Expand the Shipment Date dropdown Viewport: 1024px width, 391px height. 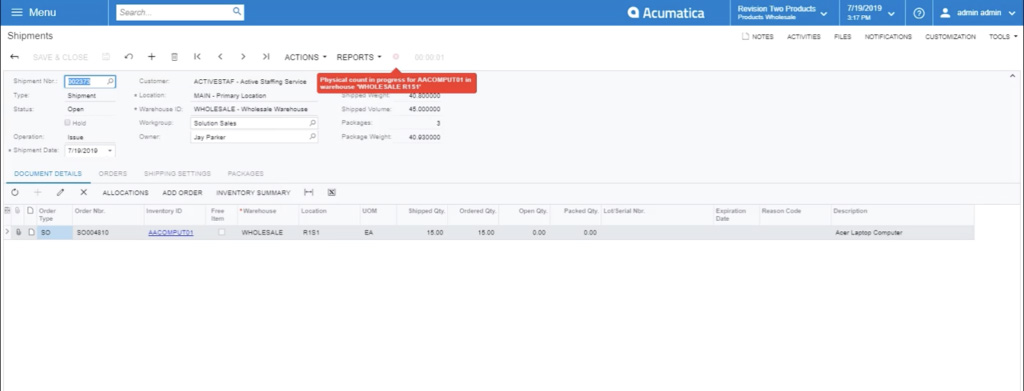[x=110, y=151]
